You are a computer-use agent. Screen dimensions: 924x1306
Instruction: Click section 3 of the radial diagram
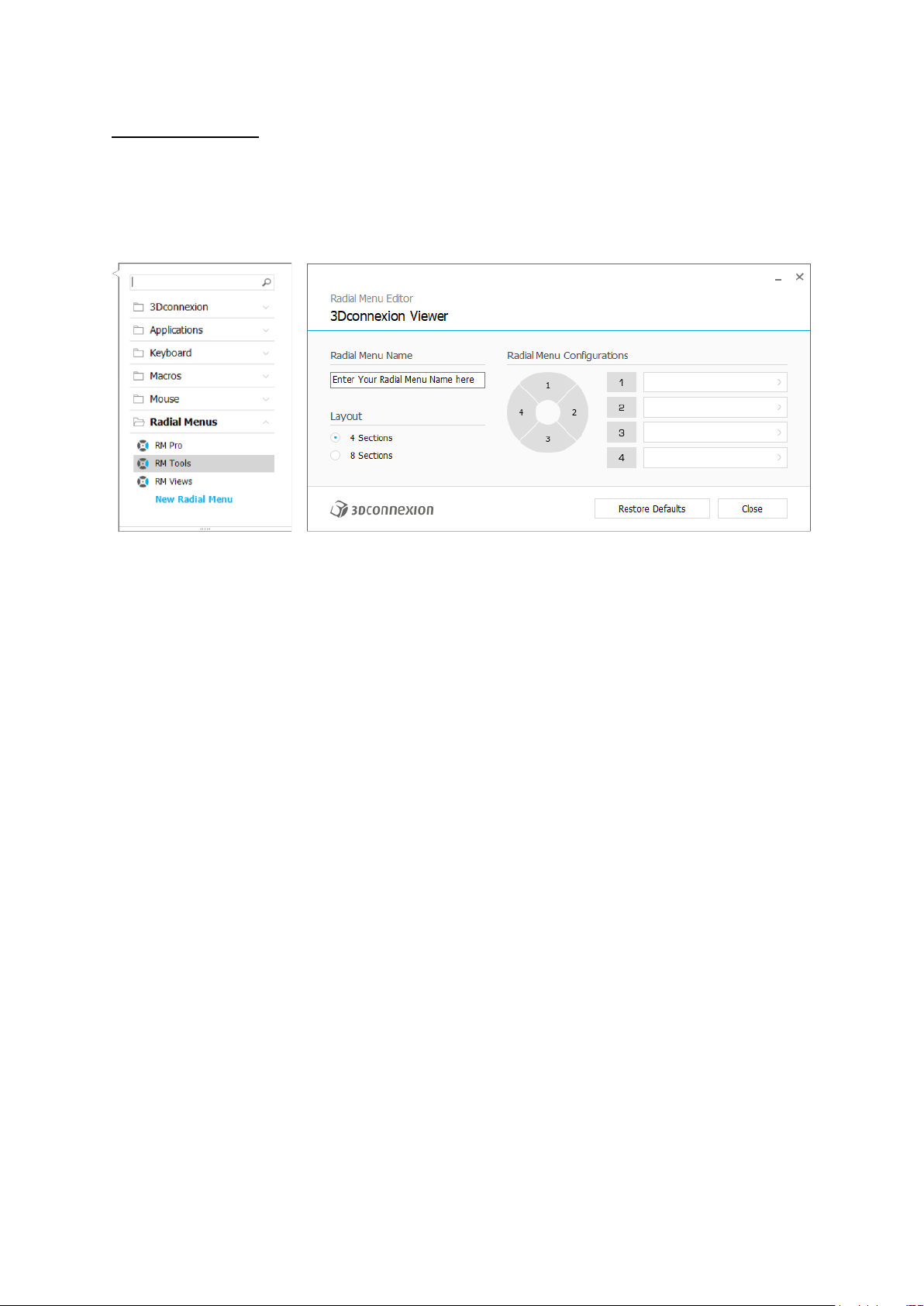click(x=547, y=439)
